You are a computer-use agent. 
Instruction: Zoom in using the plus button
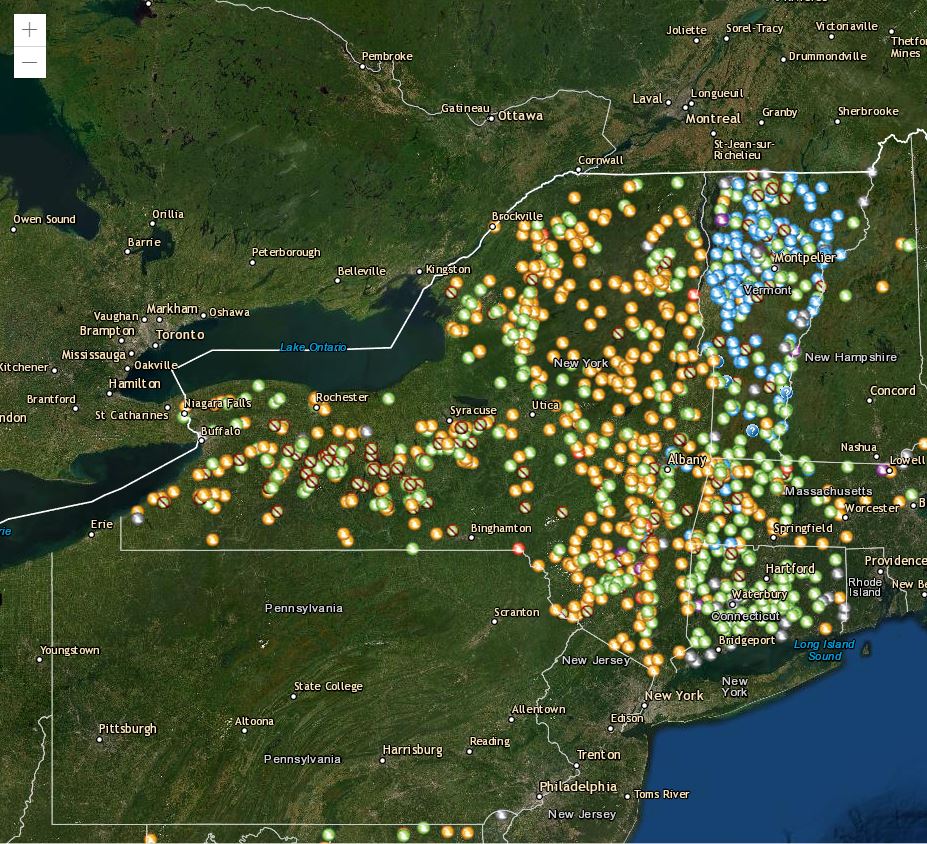pyautogui.click(x=30, y=30)
